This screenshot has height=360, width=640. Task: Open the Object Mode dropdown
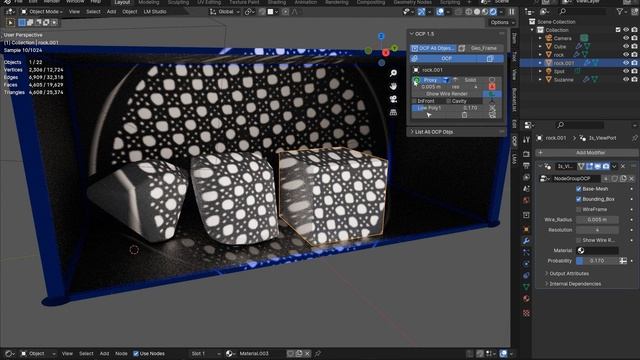click(42, 12)
